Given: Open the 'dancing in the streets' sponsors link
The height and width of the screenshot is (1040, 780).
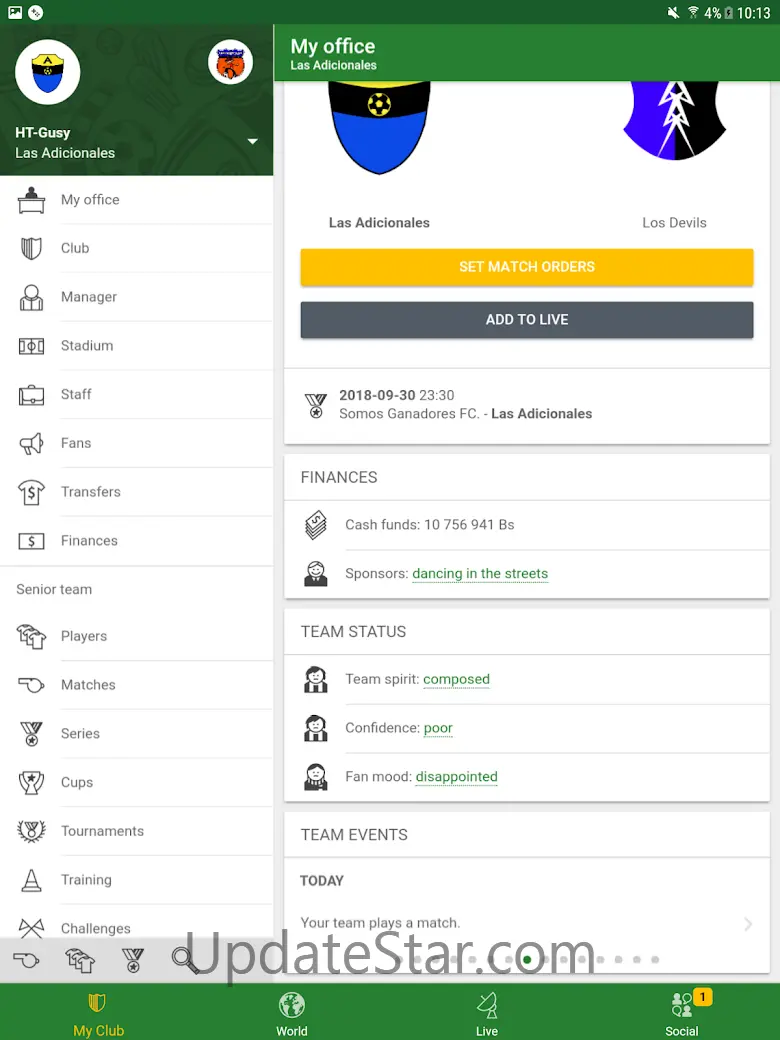Looking at the screenshot, I should pos(480,574).
